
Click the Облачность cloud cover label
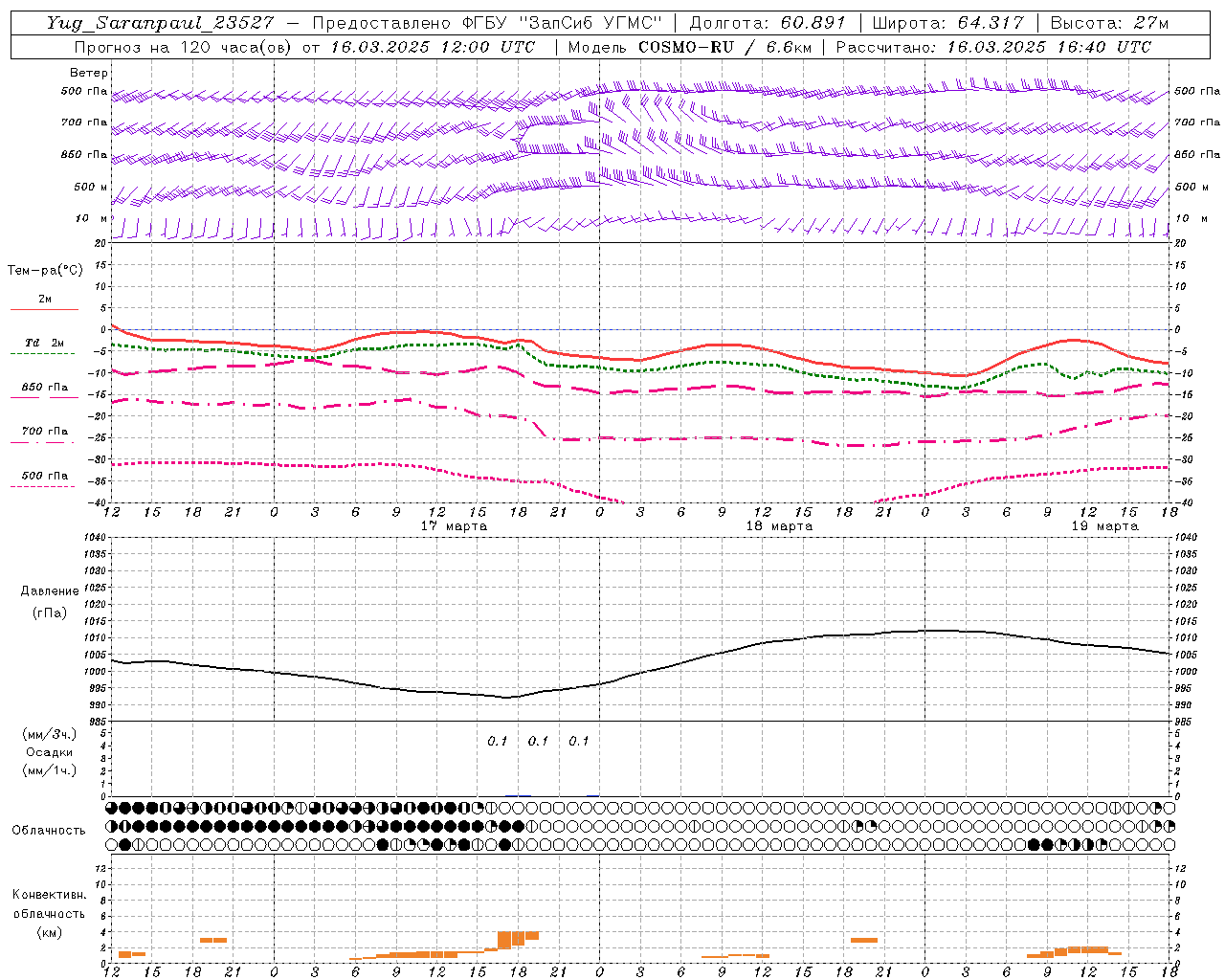(49, 830)
